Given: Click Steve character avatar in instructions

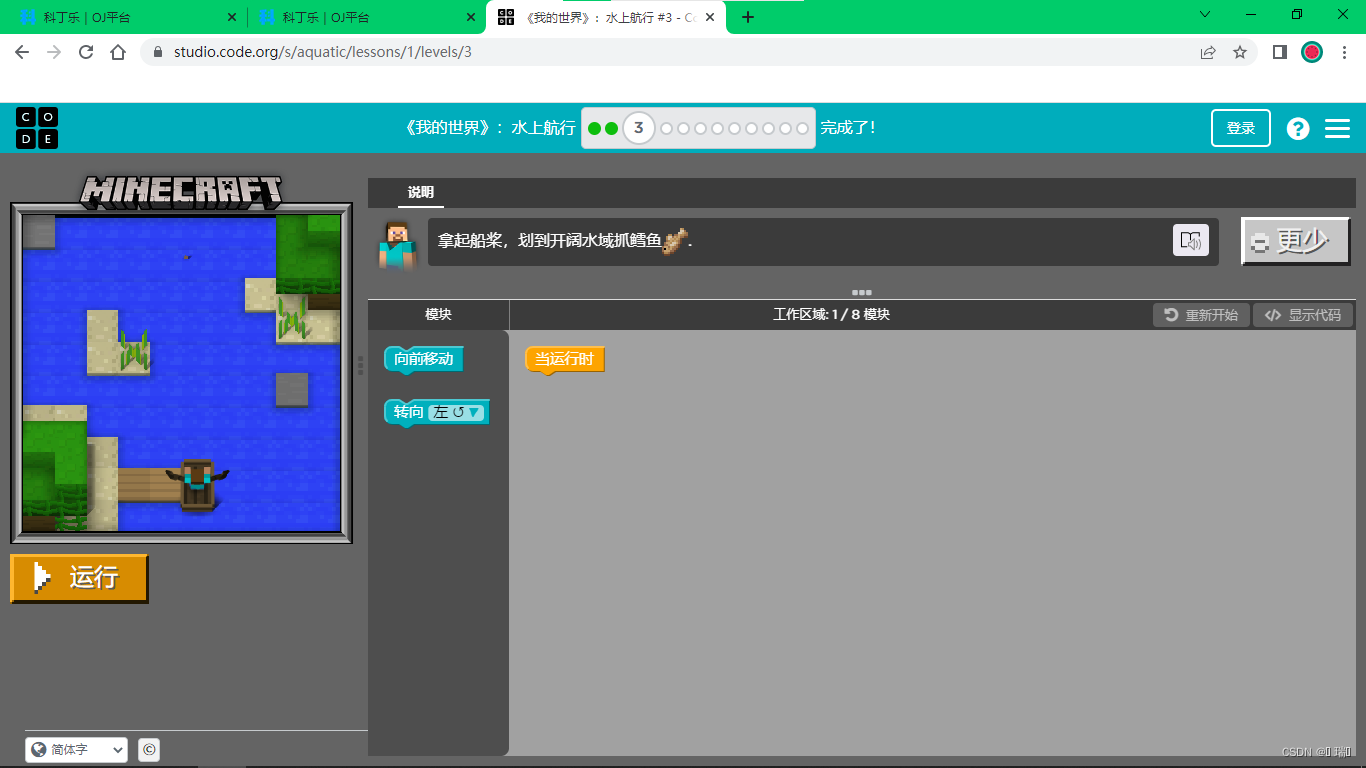Looking at the screenshot, I should tap(396, 245).
